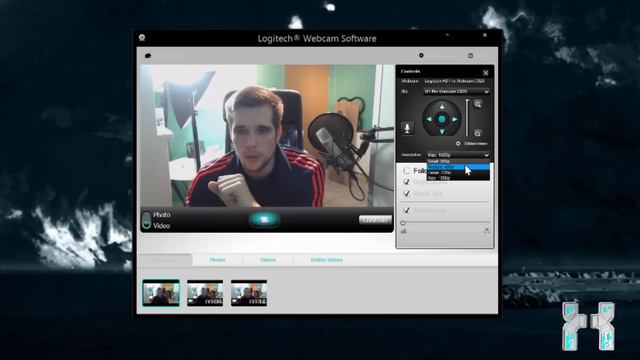Re-center the camera with the center pan button
This screenshot has height=360, width=640.
click(442, 119)
